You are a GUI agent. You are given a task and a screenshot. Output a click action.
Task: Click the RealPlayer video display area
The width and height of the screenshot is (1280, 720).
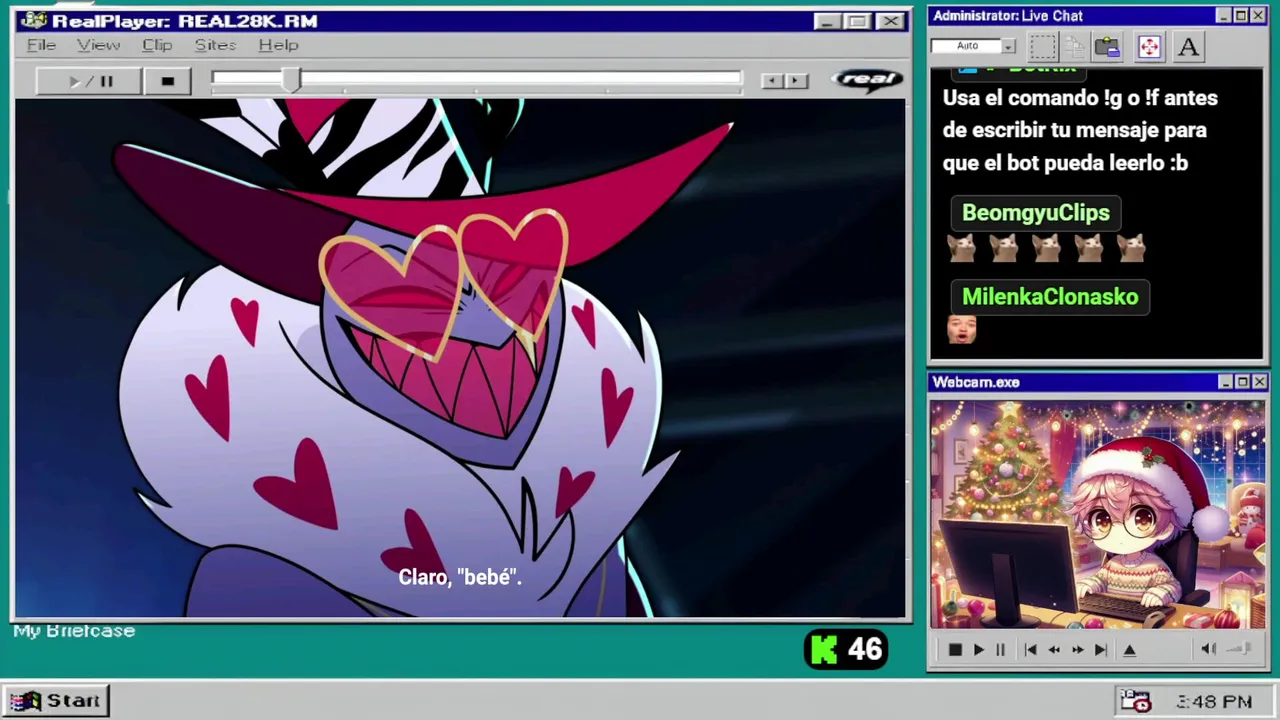coord(460,358)
